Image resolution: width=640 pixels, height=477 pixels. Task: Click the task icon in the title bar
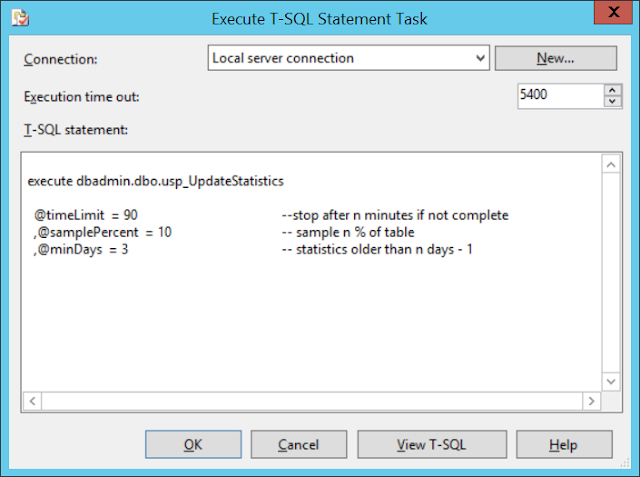(x=20, y=18)
